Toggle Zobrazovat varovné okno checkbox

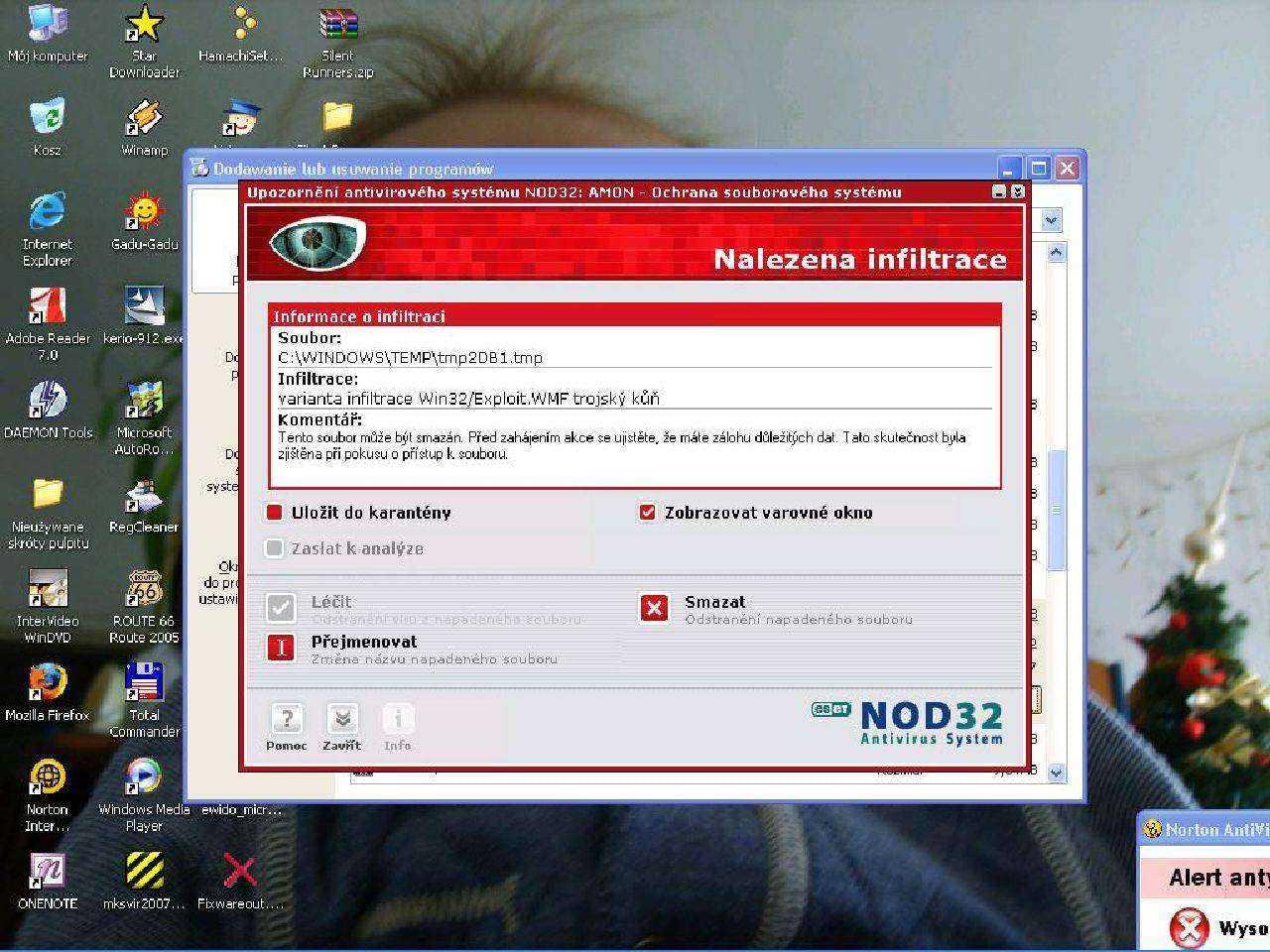click(648, 513)
